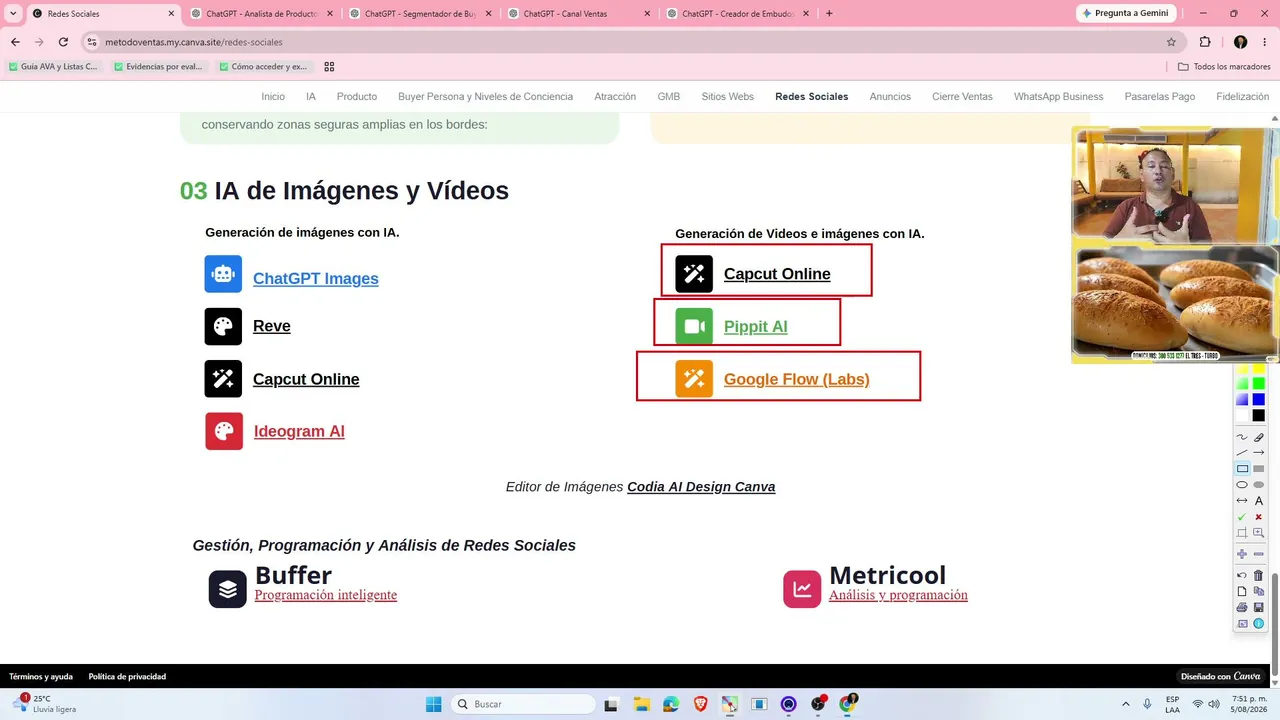Close the Redes Sociales tab

click(x=171, y=14)
